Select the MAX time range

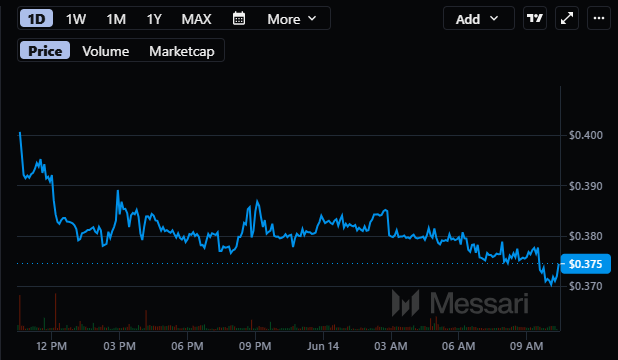click(196, 19)
